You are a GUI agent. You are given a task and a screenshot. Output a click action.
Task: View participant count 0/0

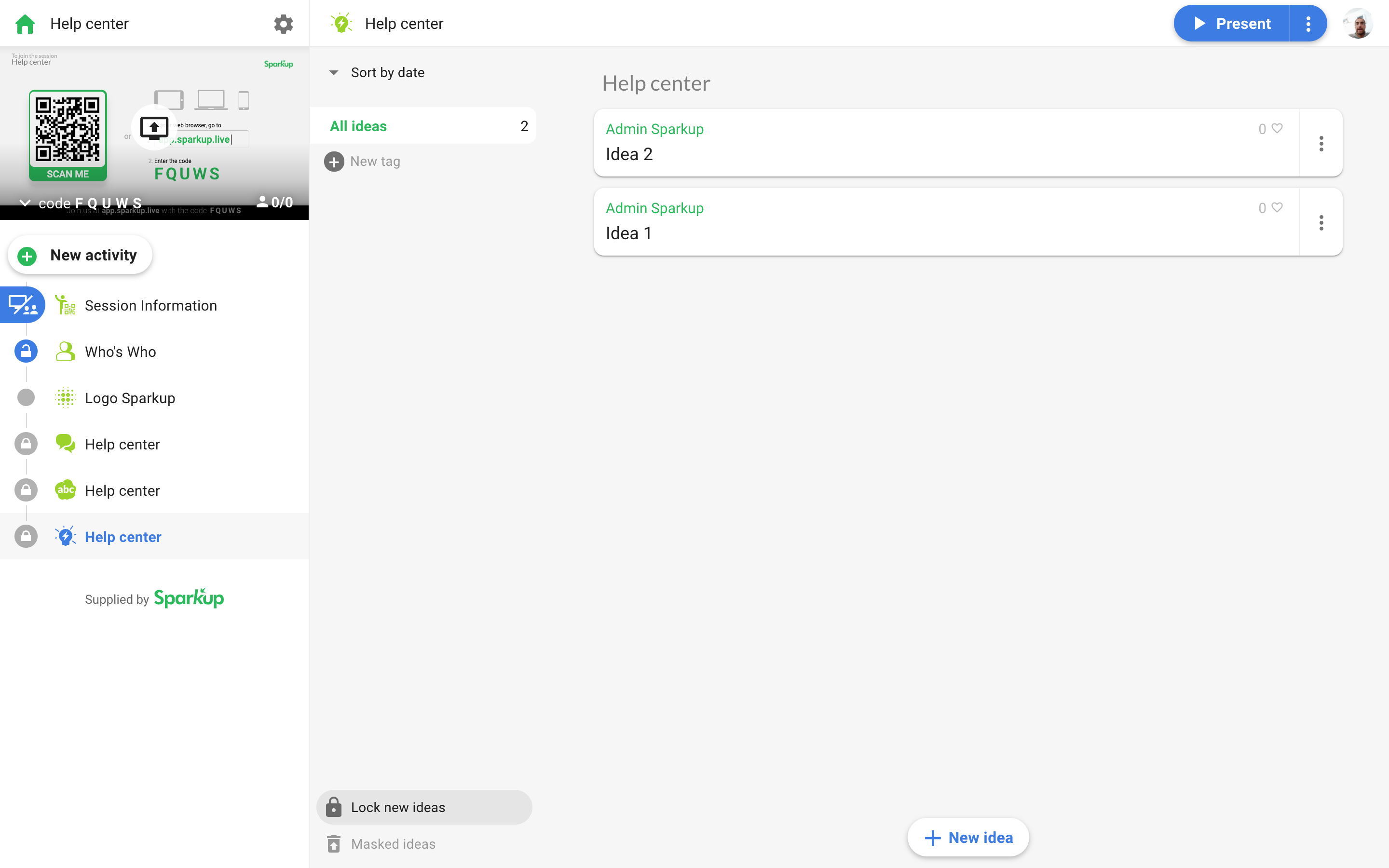pos(274,202)
